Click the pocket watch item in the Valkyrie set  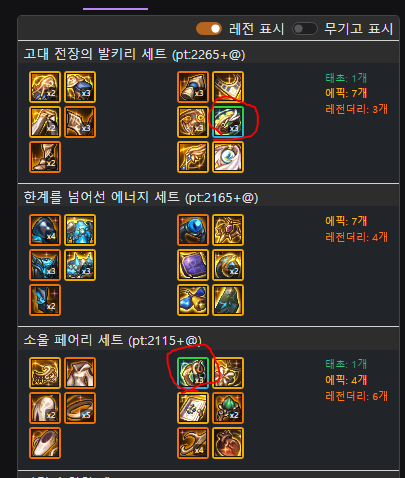tap(228, 157)
